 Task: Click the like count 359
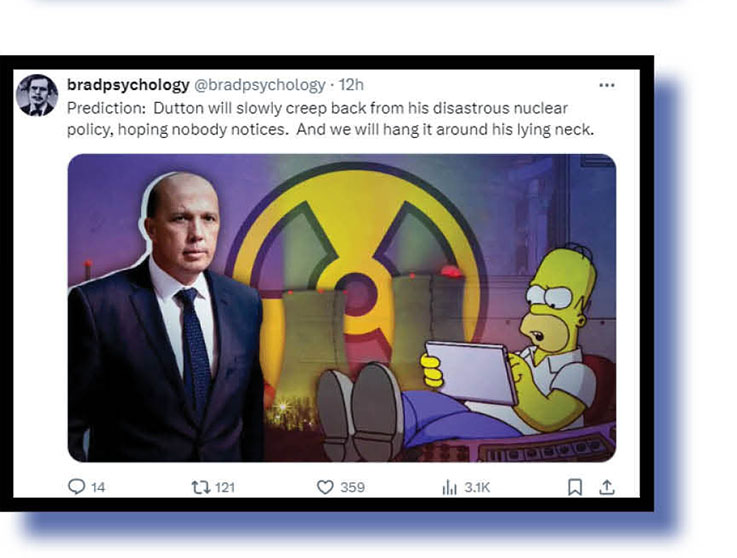click(x=353, y=487)
